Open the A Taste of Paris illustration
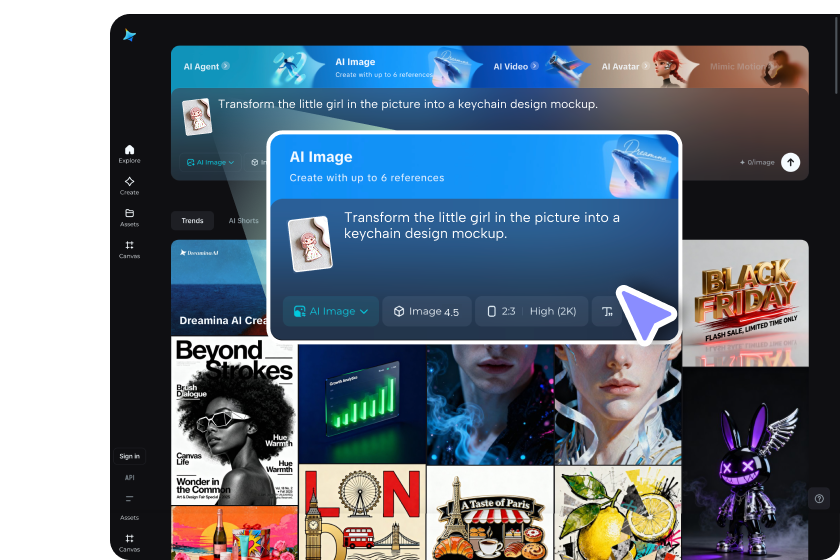 pyautogui.click(x=490, y=513)
